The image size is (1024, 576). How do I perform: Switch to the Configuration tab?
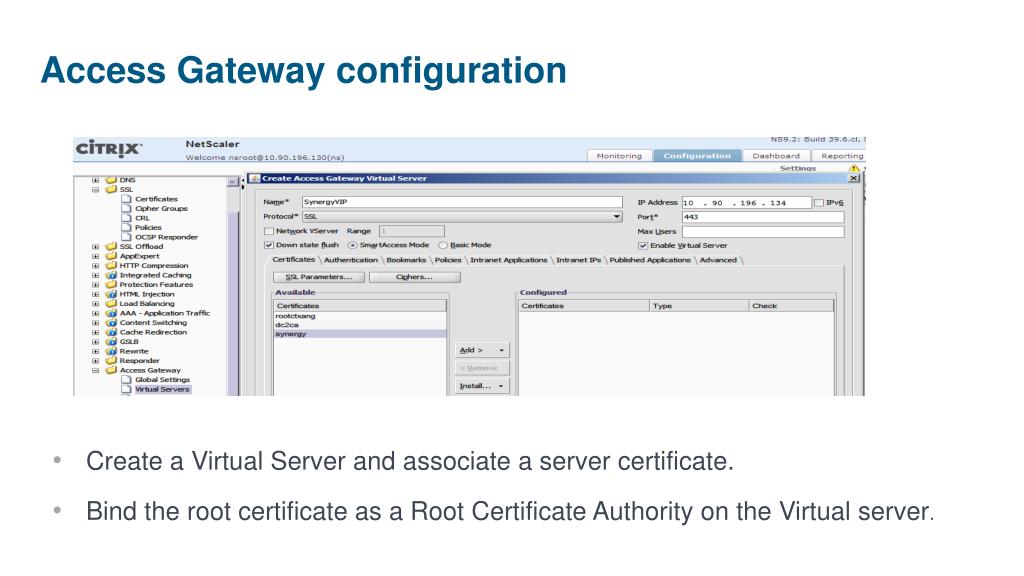coord(697,156)
